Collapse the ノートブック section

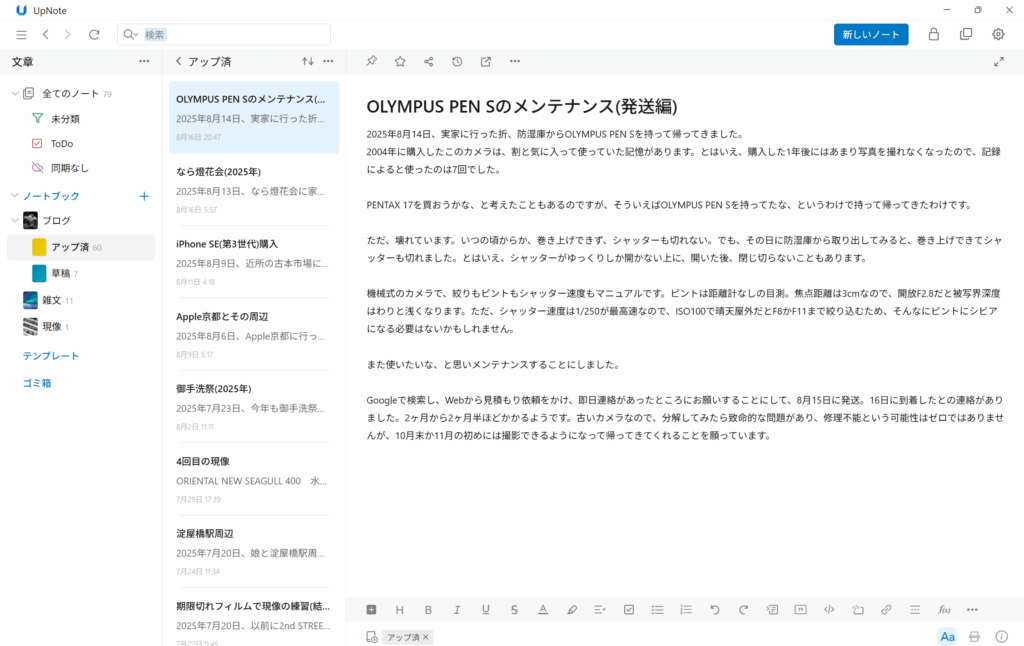coord(15,196)
